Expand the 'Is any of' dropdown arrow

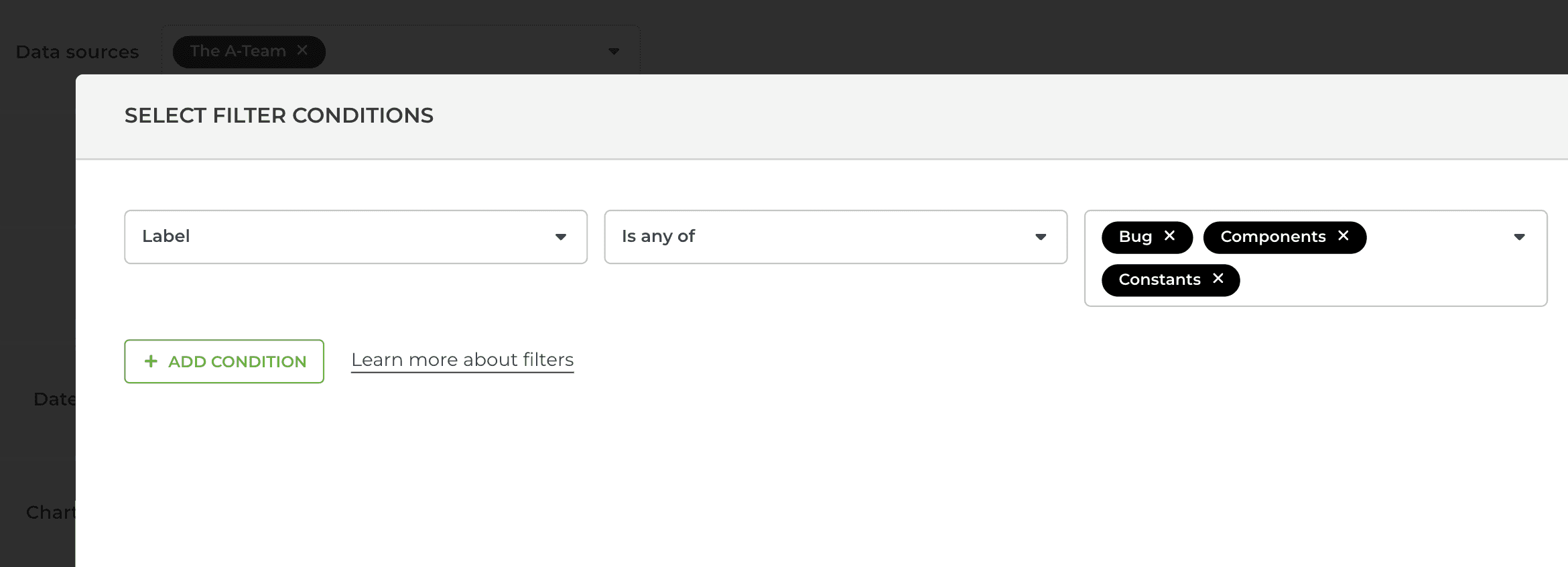coord(1041,237)
